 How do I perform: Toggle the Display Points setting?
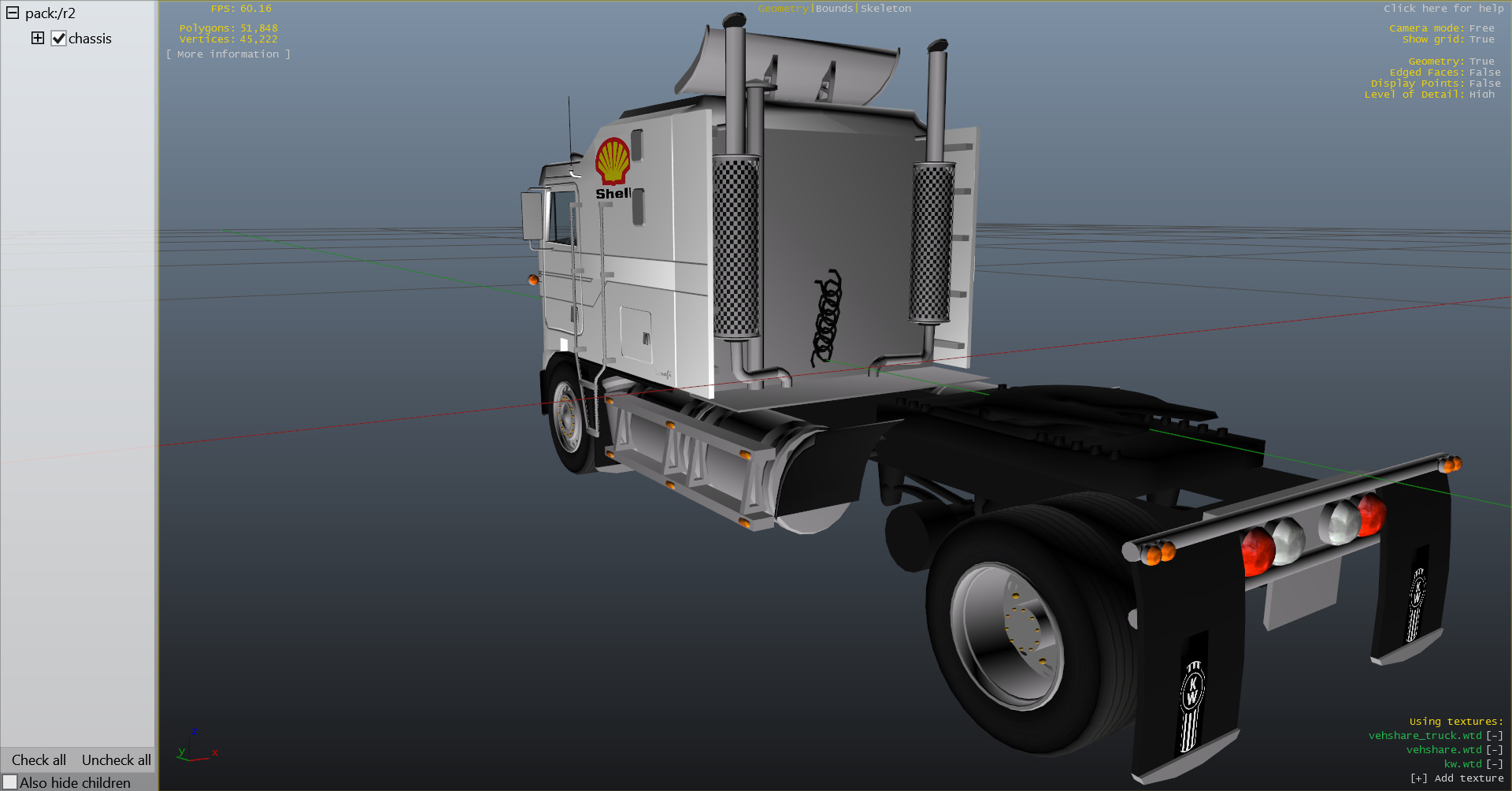(1436, 83)
